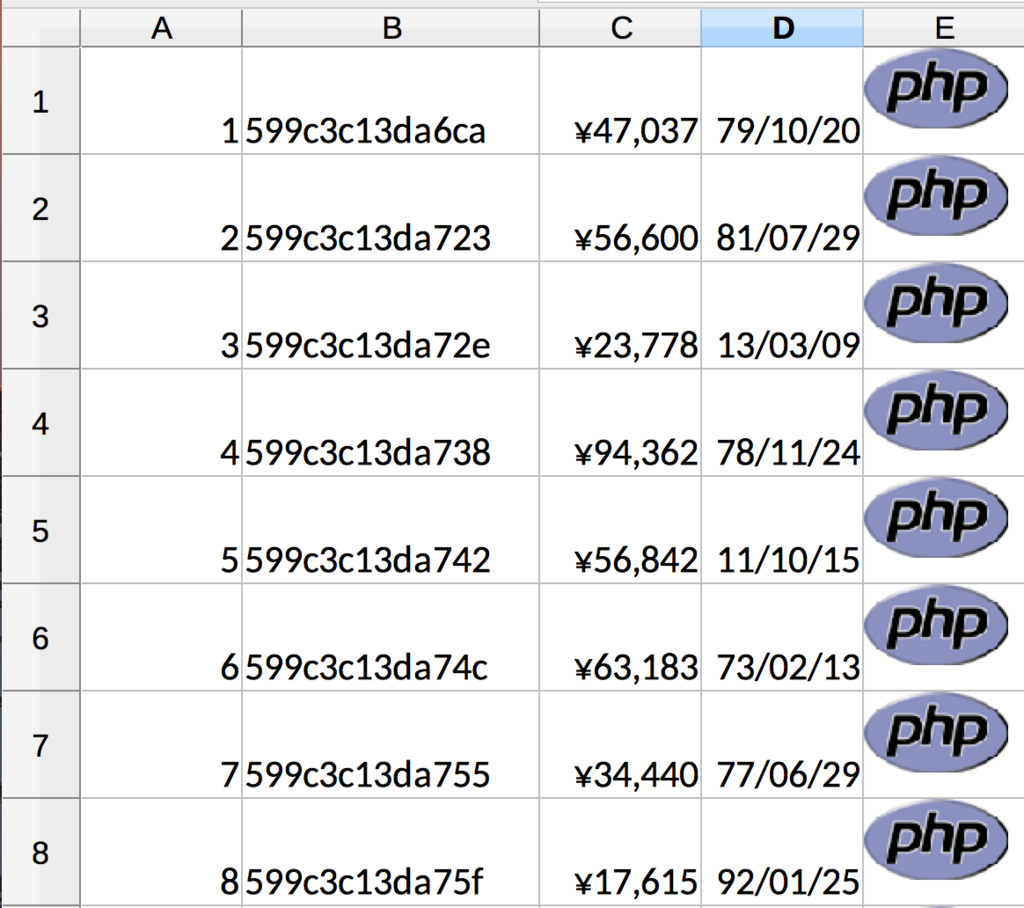
Task: Click cell A4 containing number 4
Action: (x=161, y=423)
